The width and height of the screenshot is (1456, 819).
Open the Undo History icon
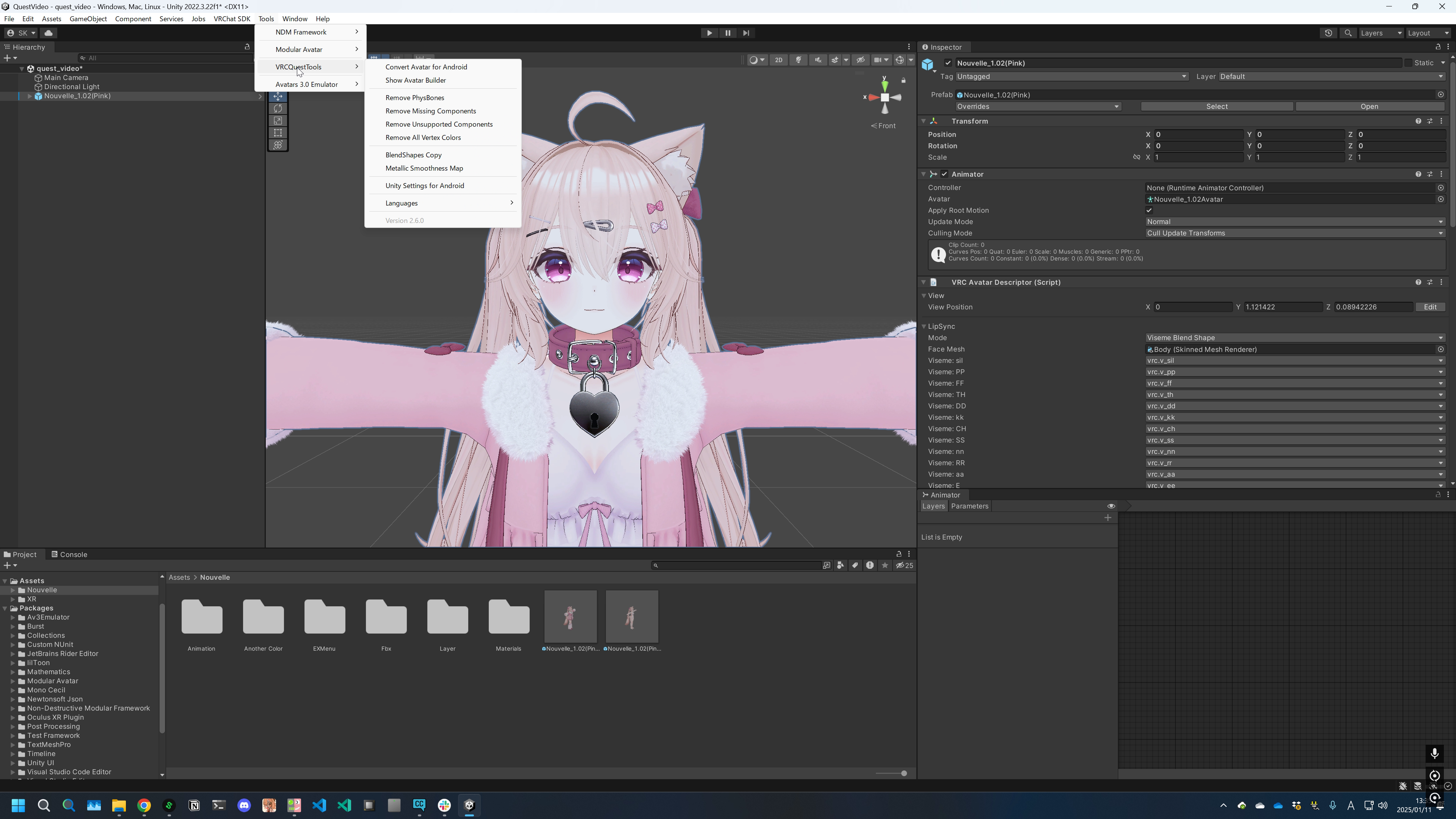1328,33
